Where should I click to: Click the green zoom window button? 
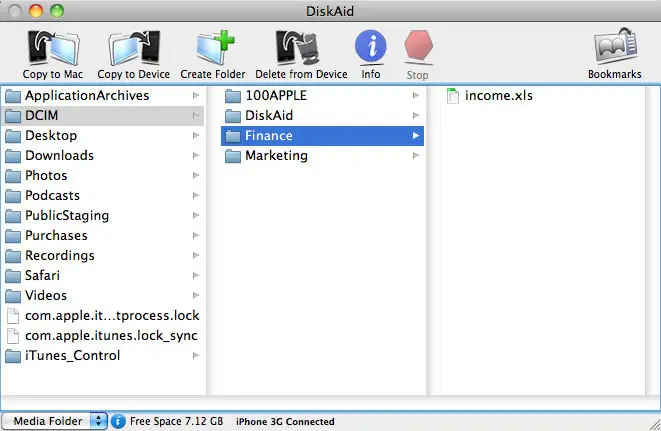point(57,11)
